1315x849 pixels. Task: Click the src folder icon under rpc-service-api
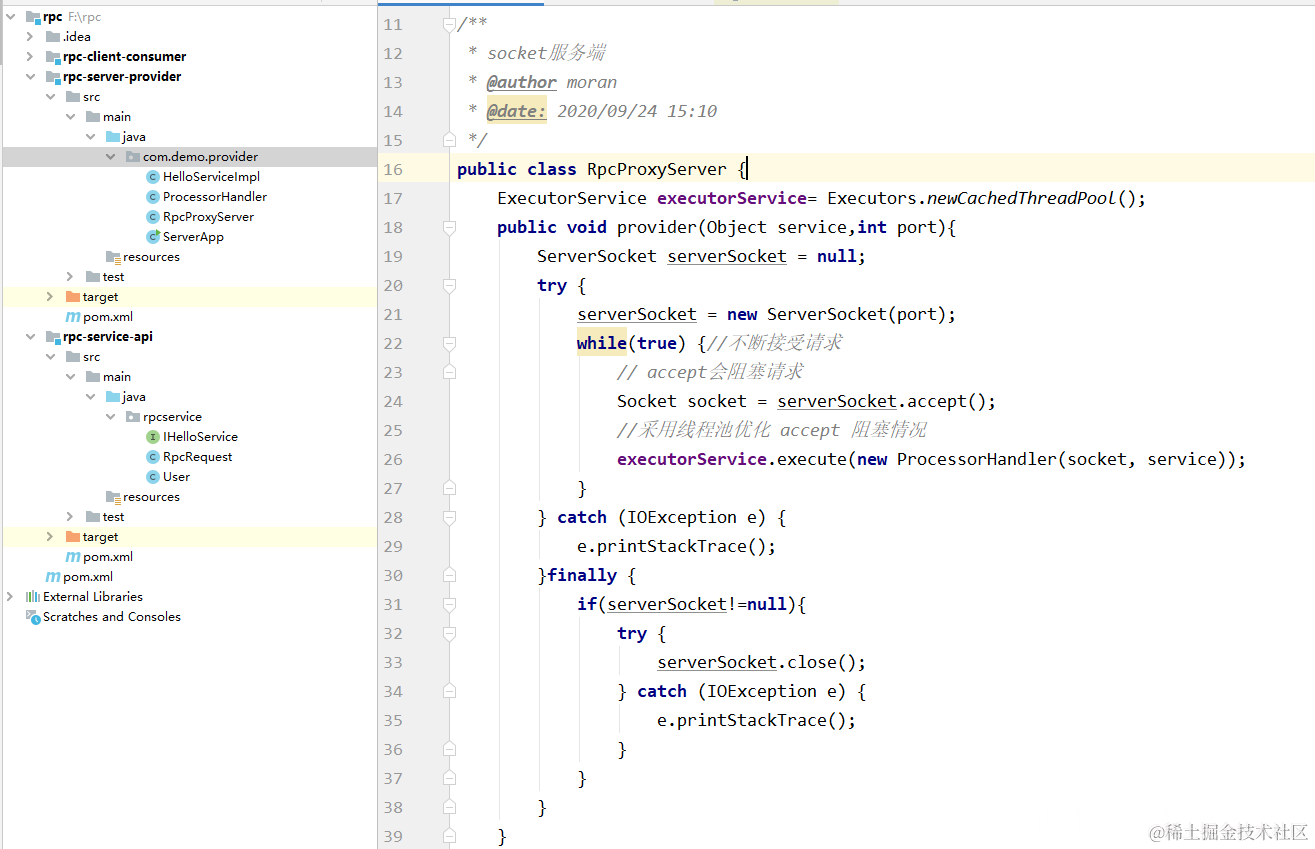tap(73, 357)
